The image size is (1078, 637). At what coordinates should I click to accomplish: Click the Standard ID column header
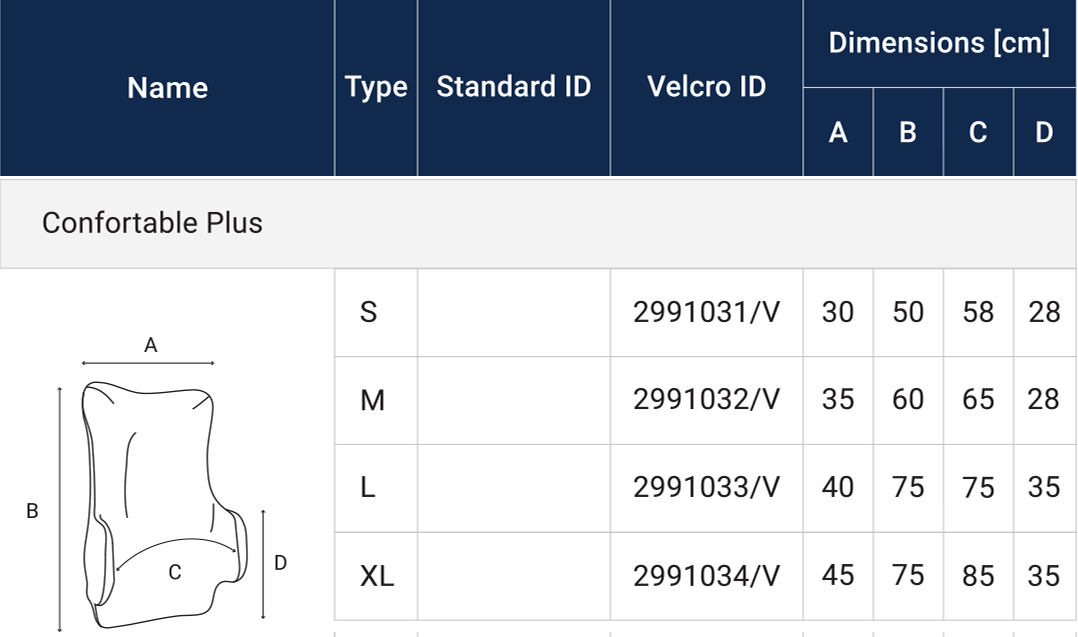click(513, 87)
